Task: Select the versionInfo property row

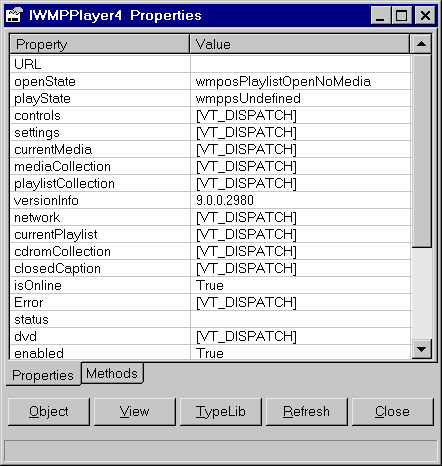Action: [210, 200]
